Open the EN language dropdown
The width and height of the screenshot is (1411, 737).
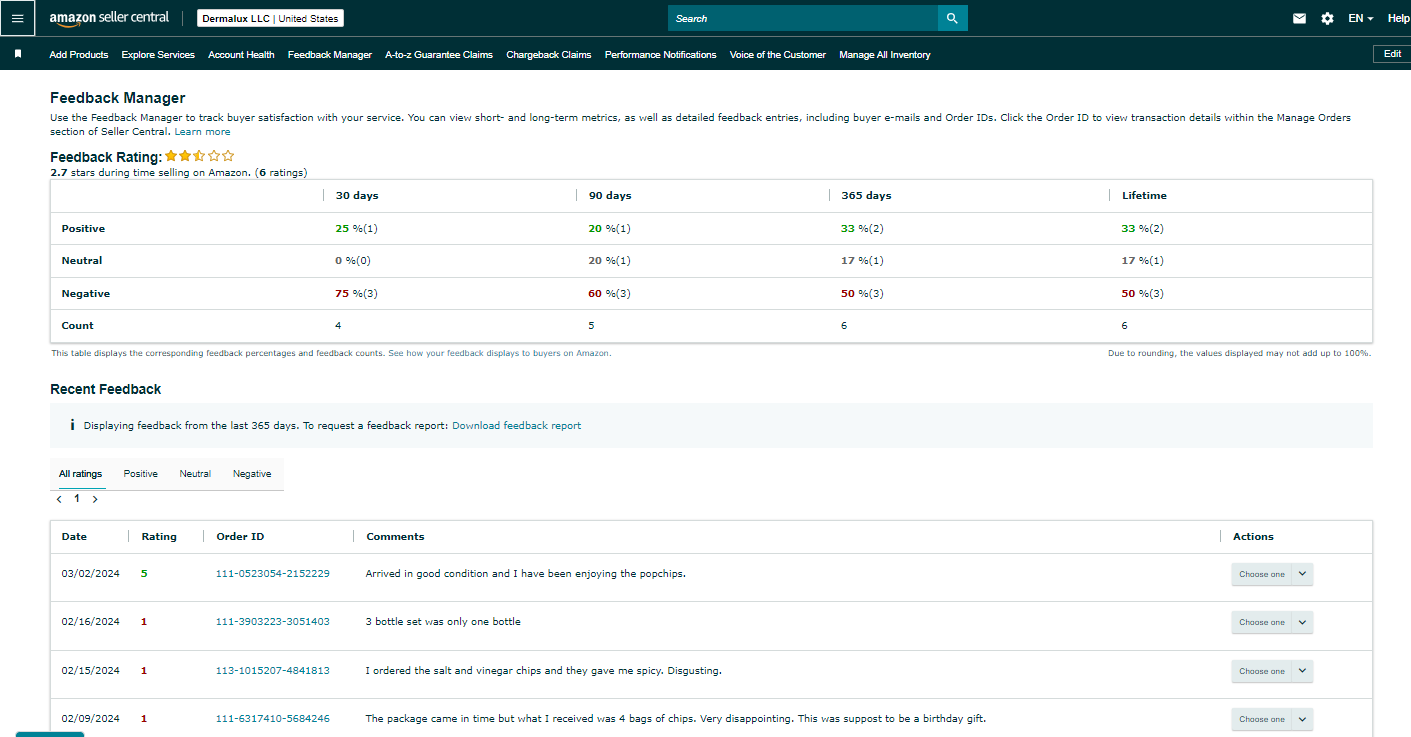1360,18
